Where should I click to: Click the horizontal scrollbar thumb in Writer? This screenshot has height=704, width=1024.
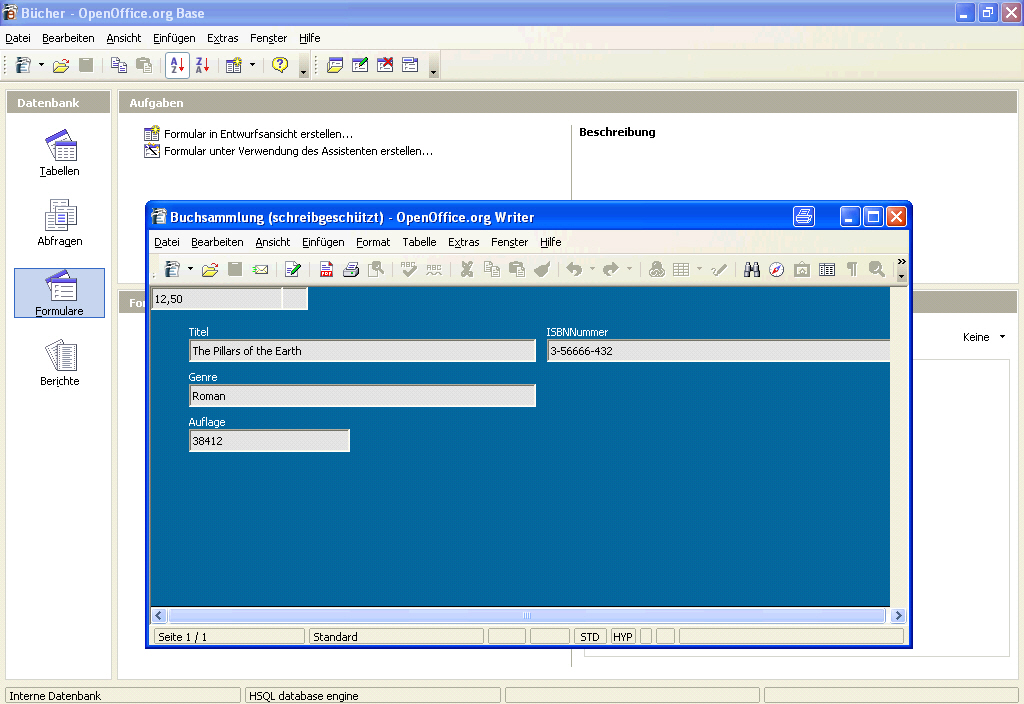click(x=527, y=615)
